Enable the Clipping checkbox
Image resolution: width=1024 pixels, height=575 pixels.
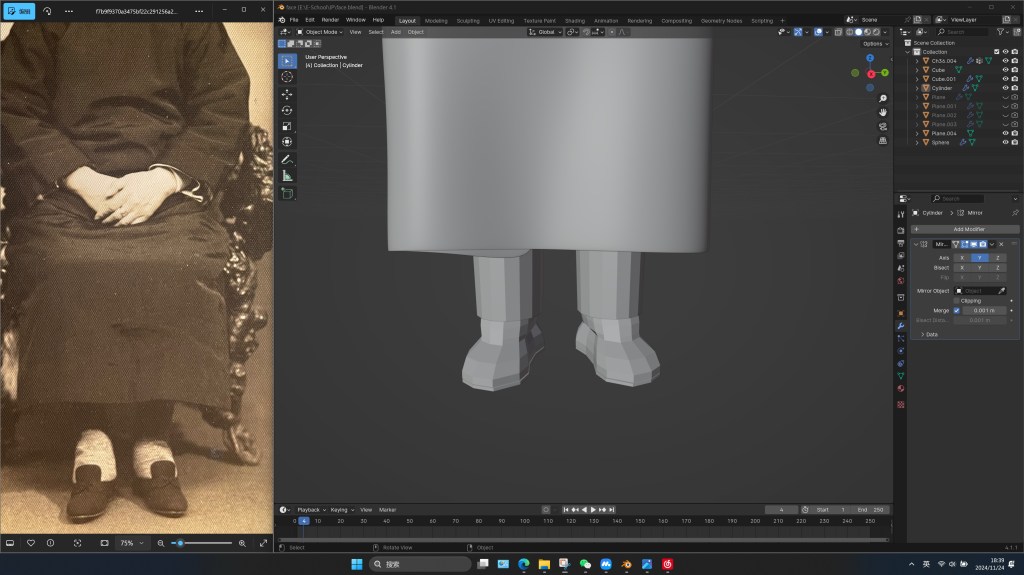[956, 300]
